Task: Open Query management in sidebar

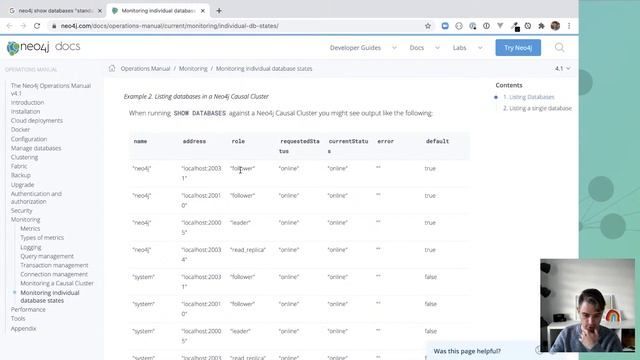Action: 47,256
